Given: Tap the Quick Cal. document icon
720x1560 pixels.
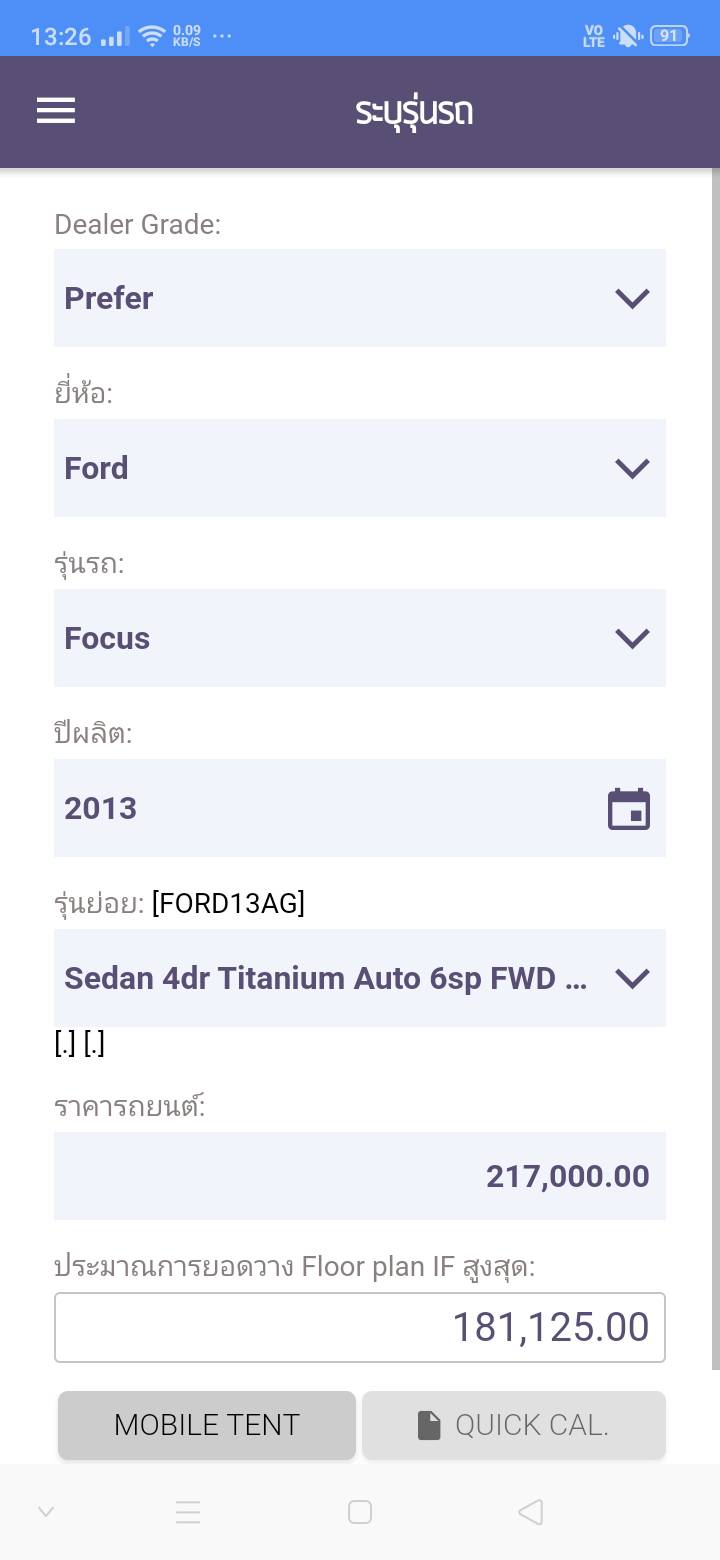Looking at the screenshot, I should 429,1425.
